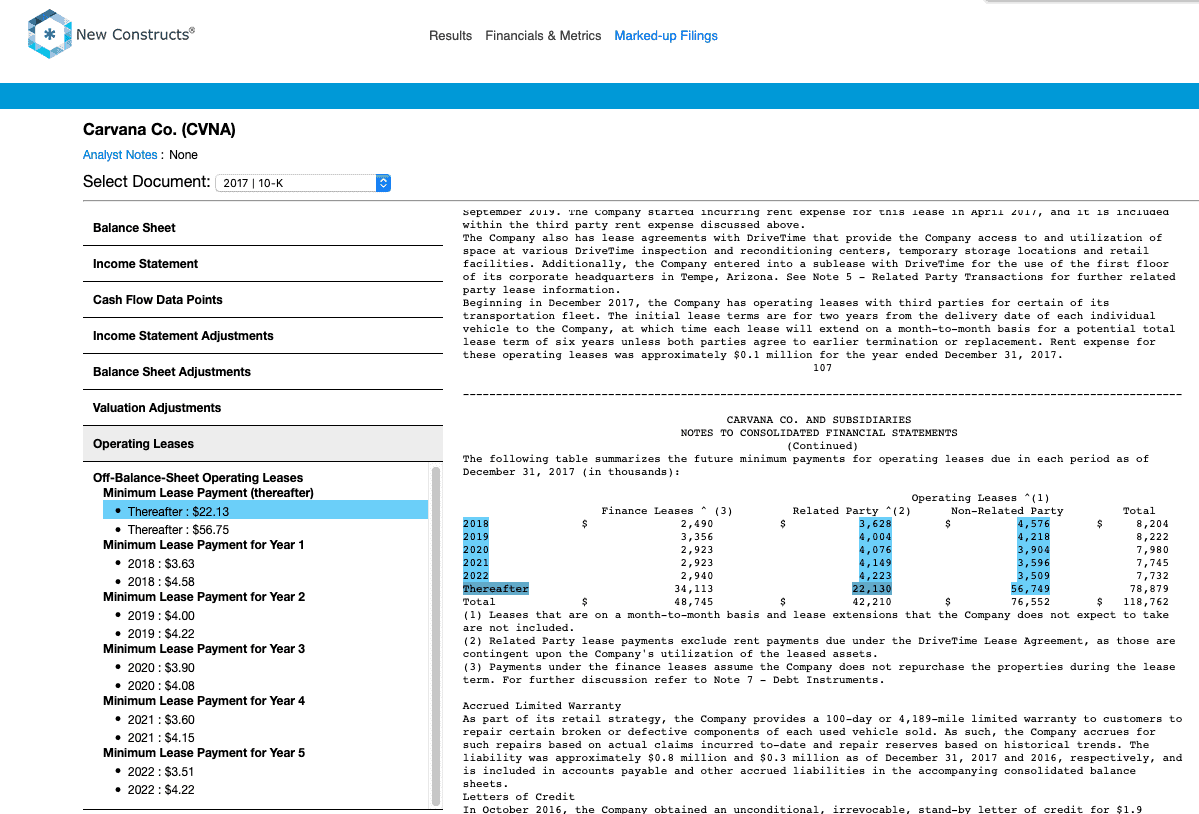Expand the Balance Sheet section
Screen dimensions: 1199x814
pyautogui.click(x=262, y=228)
